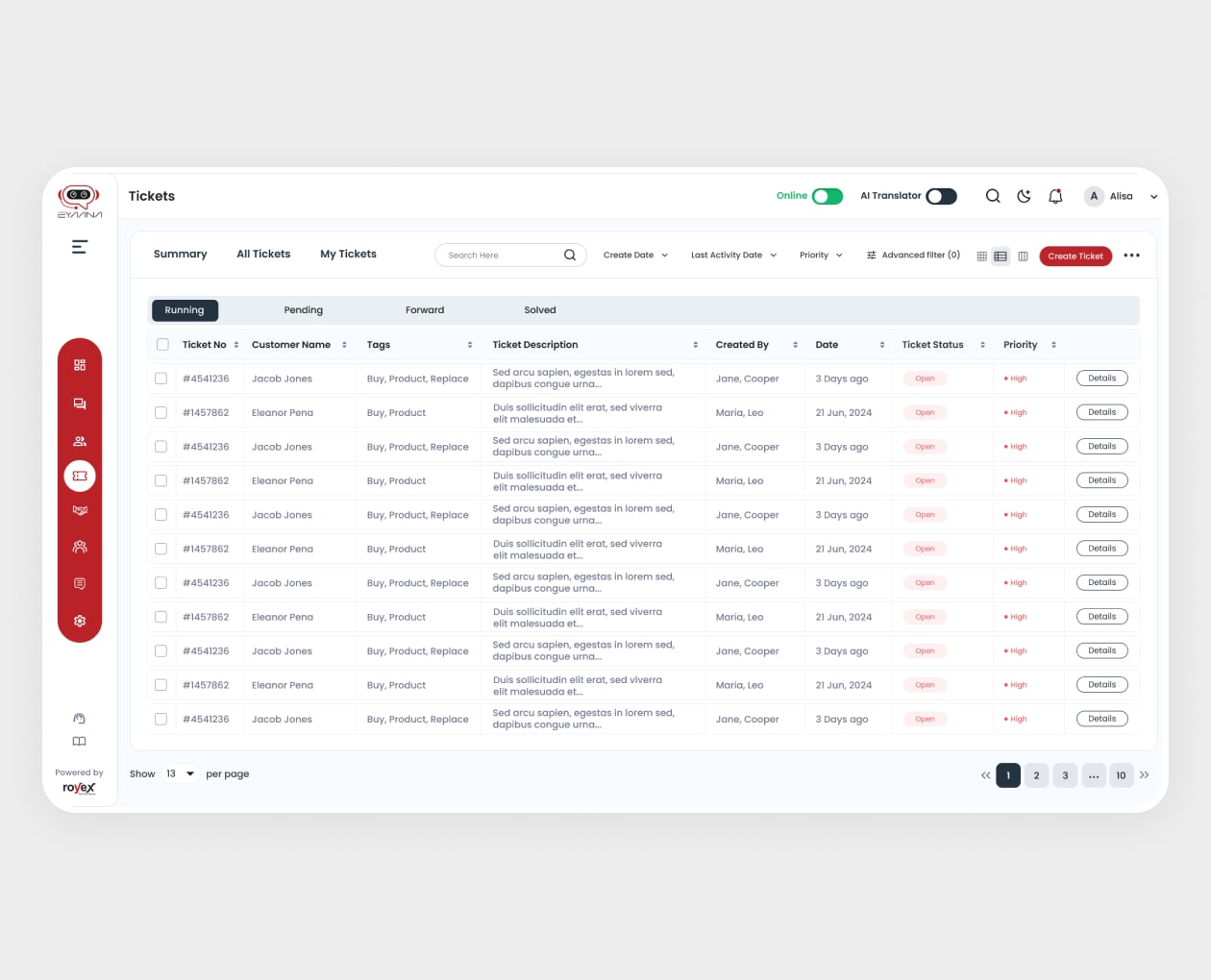The width and height of the screenshot is (1211, 980).
Task: Expand the Create Date dropdown
Action: click(x=635, y=256)
